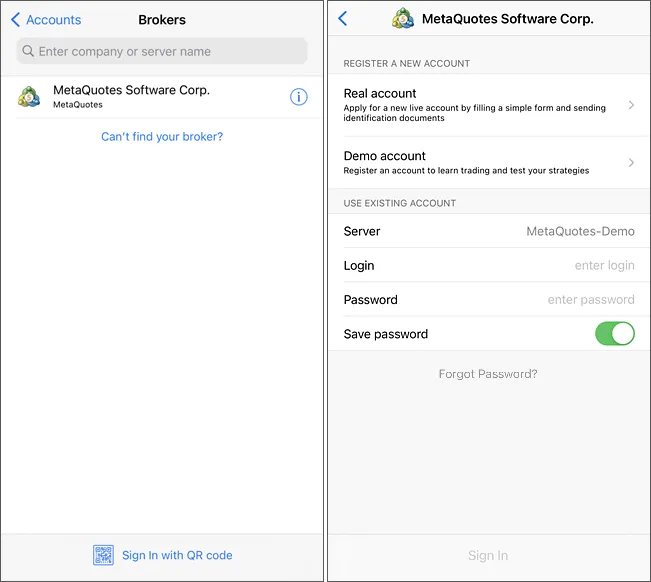Expand the Real account chevron
651x582 pixels.
pos(631,105)
